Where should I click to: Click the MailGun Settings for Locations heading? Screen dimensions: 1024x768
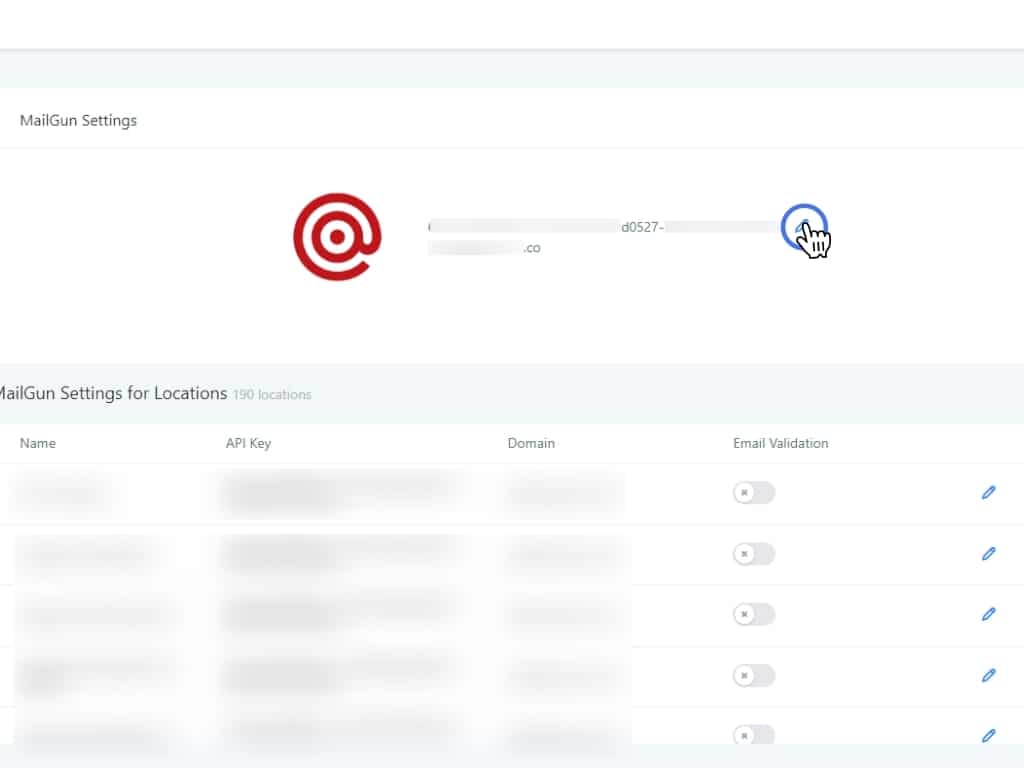click(x=112, y=393)
